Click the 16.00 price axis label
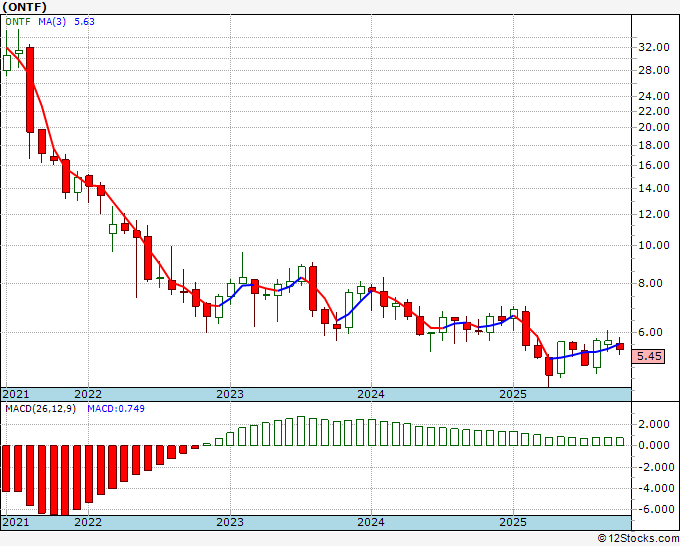The width and height of the screenshot is (680, 546). click(654, 165)
